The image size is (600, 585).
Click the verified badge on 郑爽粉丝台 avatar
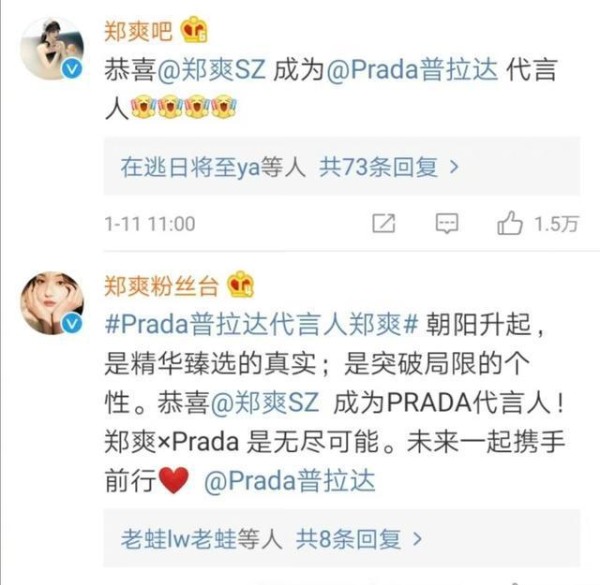coord(72,324)
